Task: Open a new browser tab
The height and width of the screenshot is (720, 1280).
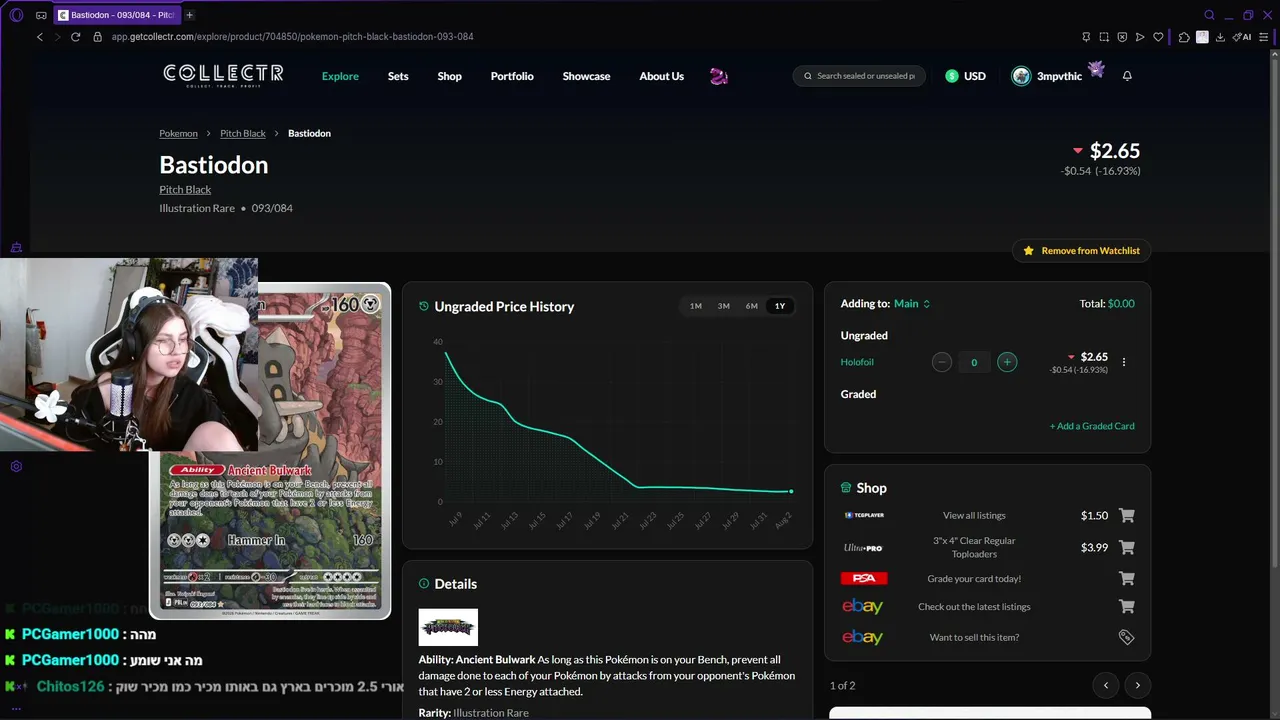Action: point(189,15)
